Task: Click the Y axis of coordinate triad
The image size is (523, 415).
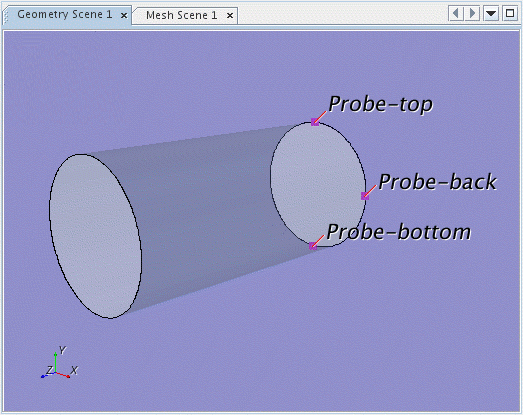Action: pos(55,362)
